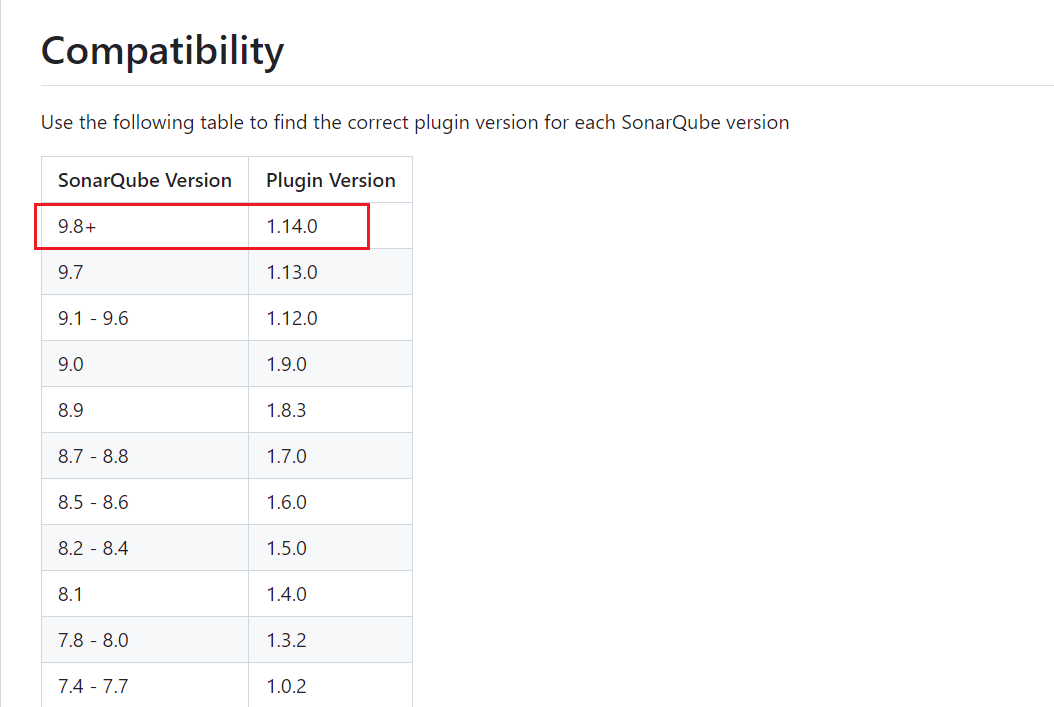Image resolution: width=1054 pixels, height=707 pixels.
Task: Select the 9.7 version cell
Action: click(145, 272)
